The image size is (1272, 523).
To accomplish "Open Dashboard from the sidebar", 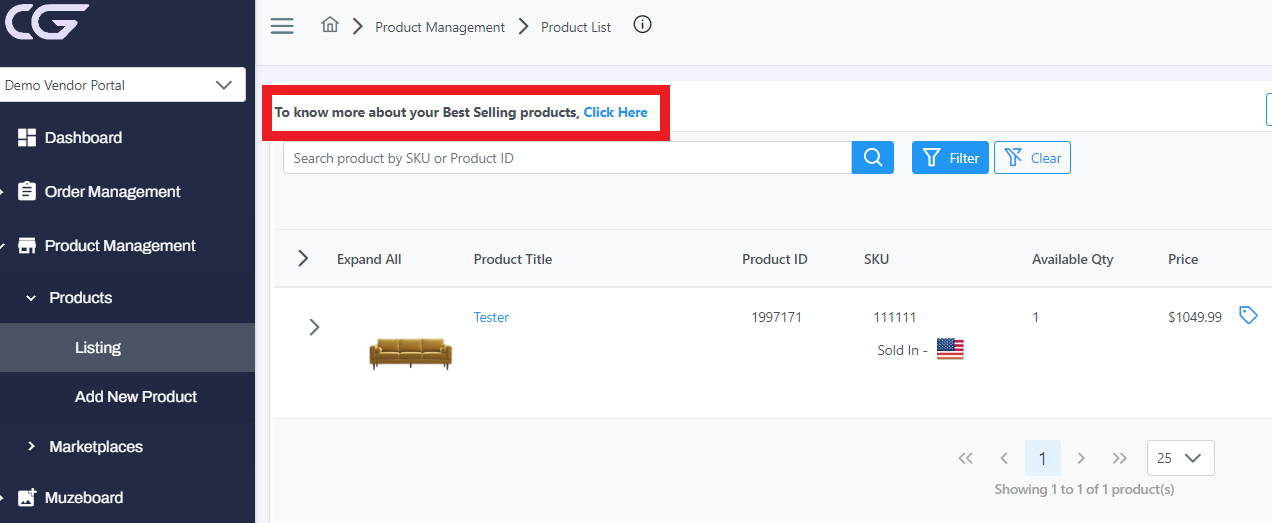I will coord(83,138).
